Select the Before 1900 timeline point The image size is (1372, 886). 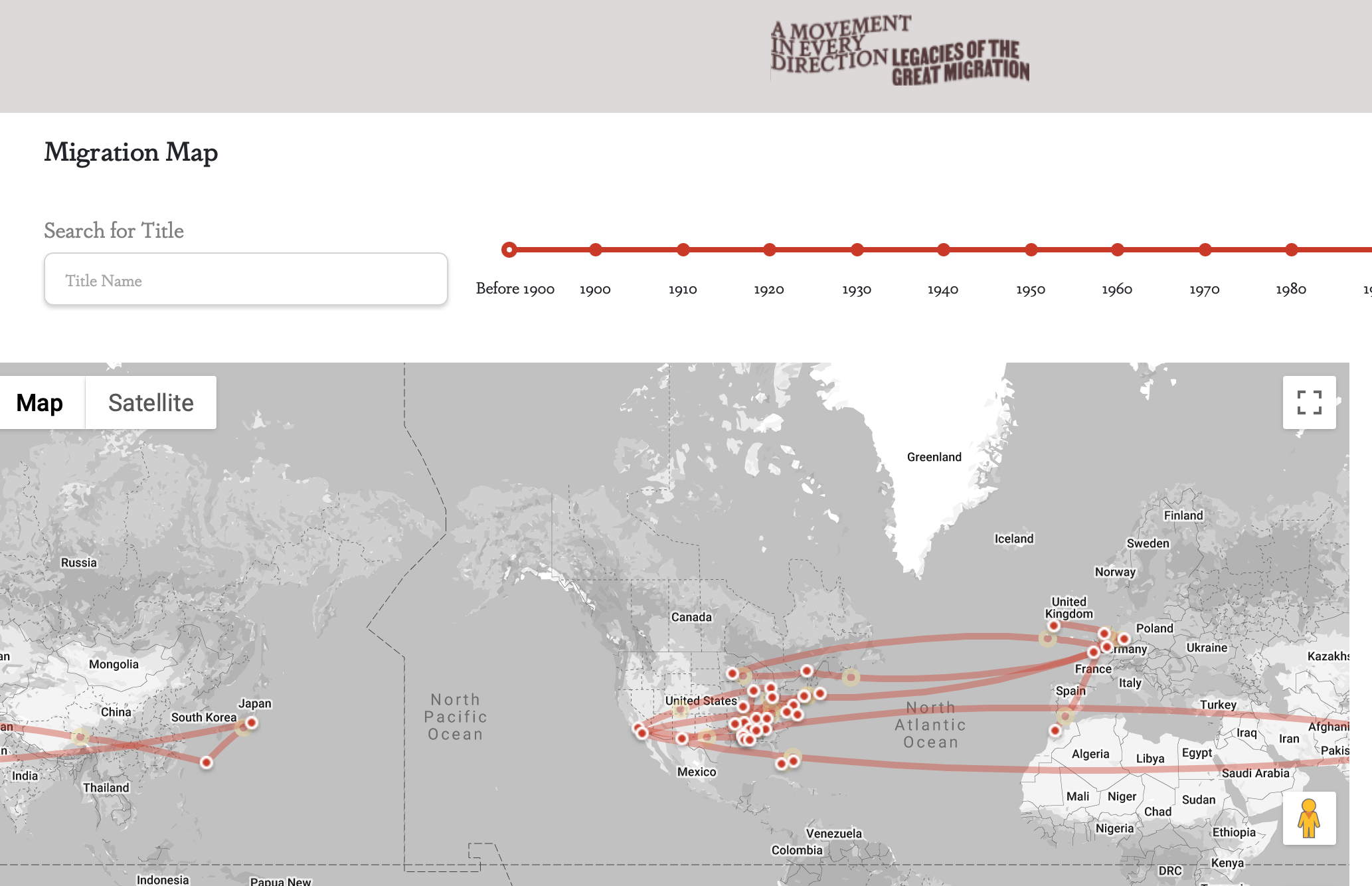[509, 250]
